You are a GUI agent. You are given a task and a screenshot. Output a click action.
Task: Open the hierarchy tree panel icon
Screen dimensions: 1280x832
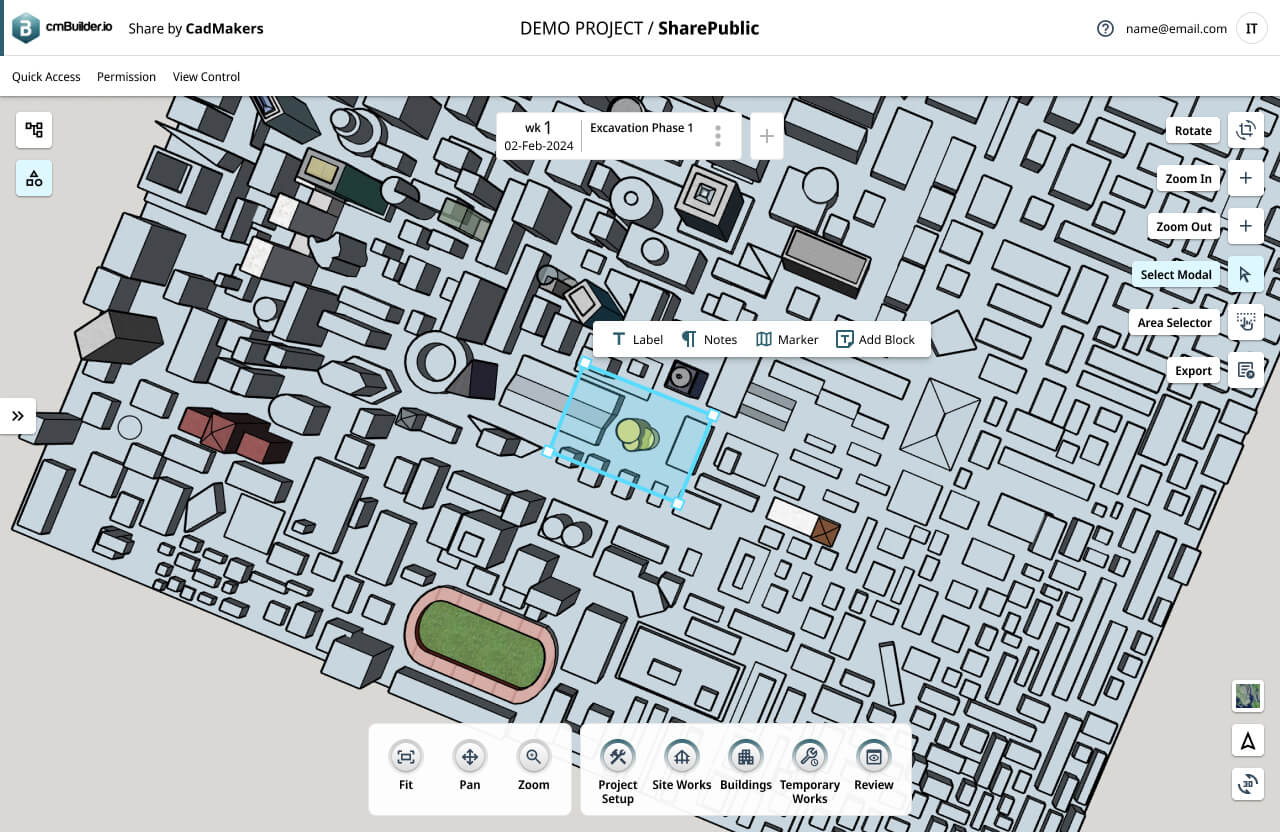click(34, 130)
